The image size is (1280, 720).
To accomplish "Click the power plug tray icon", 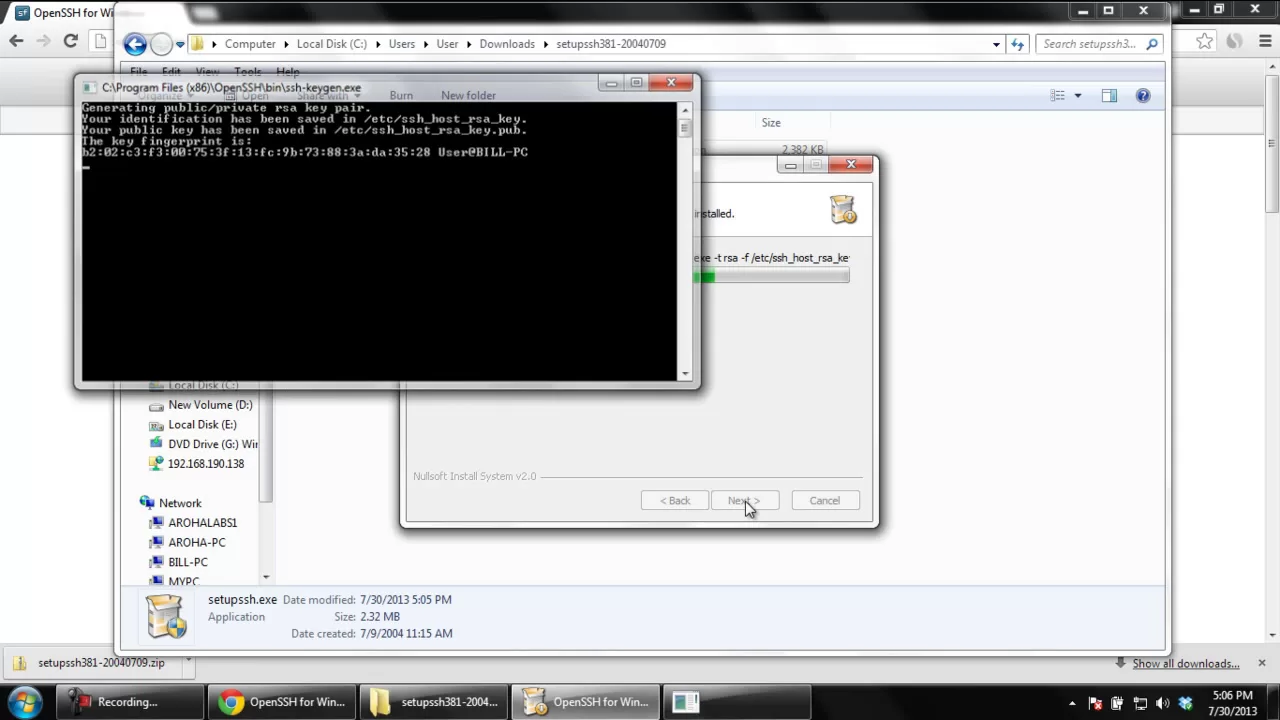I will [x=1117, y=703].
